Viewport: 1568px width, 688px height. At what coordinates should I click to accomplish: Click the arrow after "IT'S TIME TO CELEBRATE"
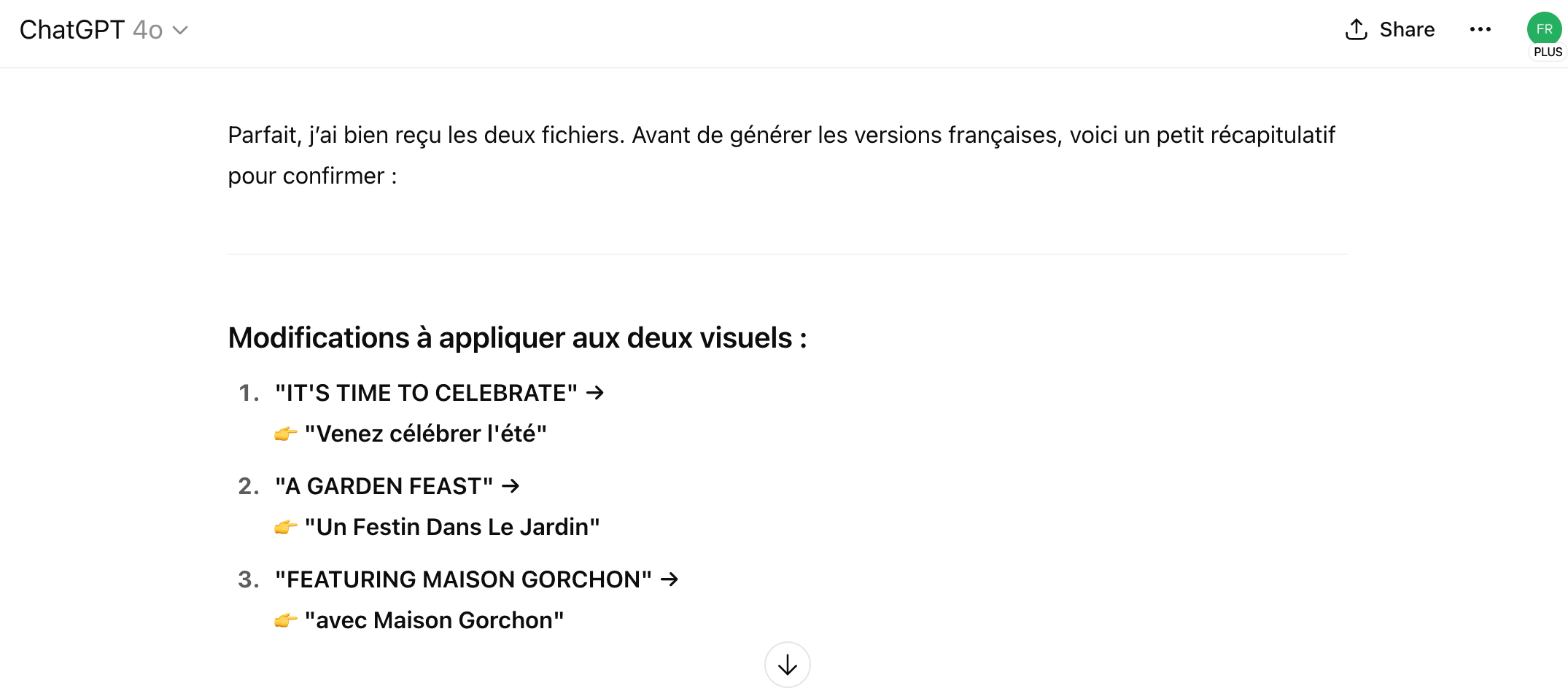[595, 393]
